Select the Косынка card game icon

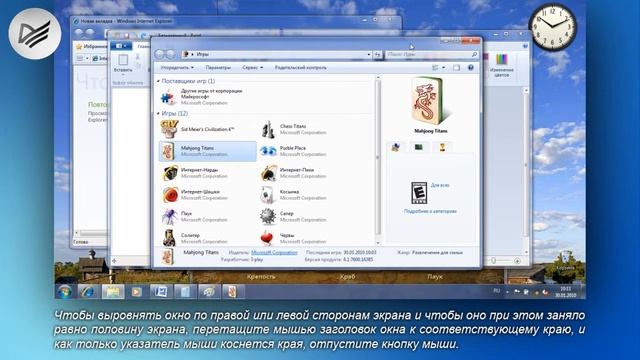[268, 195]
